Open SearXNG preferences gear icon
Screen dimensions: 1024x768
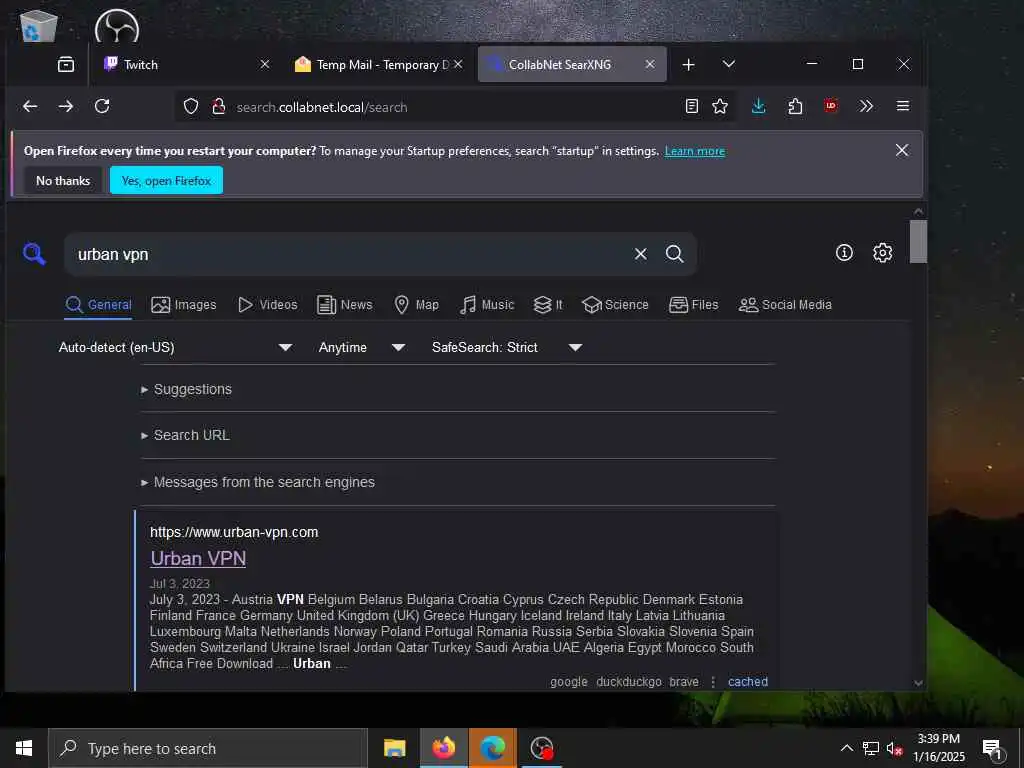coord(882,253)
